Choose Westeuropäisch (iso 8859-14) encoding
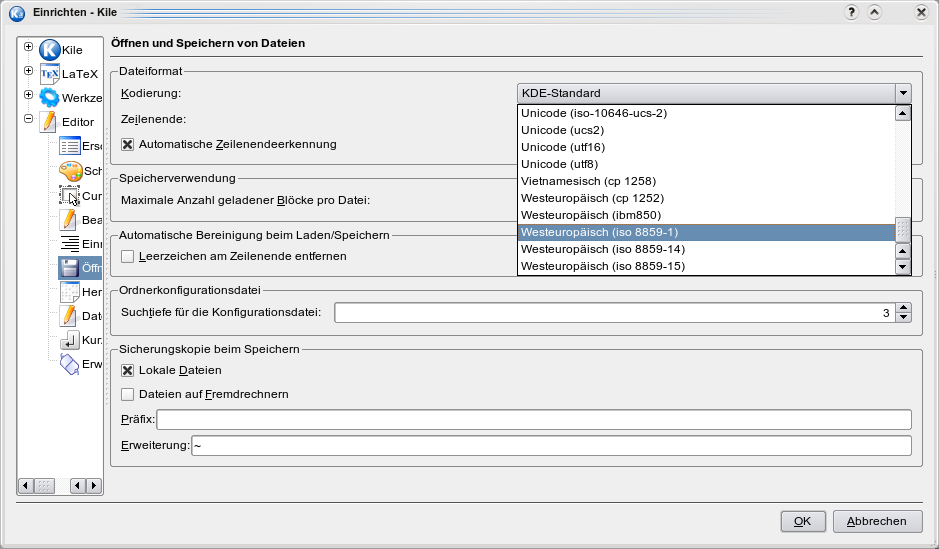 [x=707, y=249]
